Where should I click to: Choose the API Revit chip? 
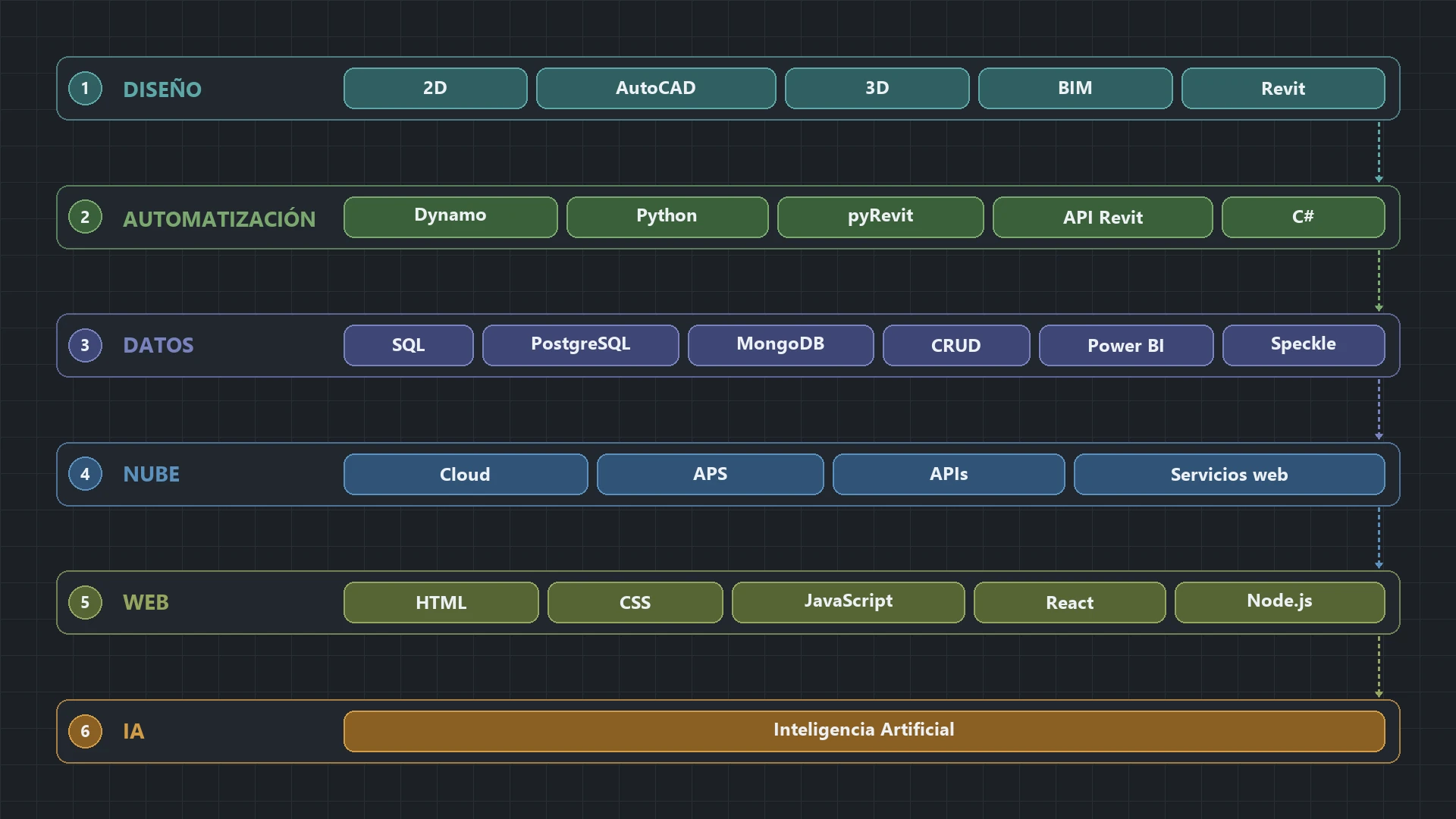coord(1103,218)
